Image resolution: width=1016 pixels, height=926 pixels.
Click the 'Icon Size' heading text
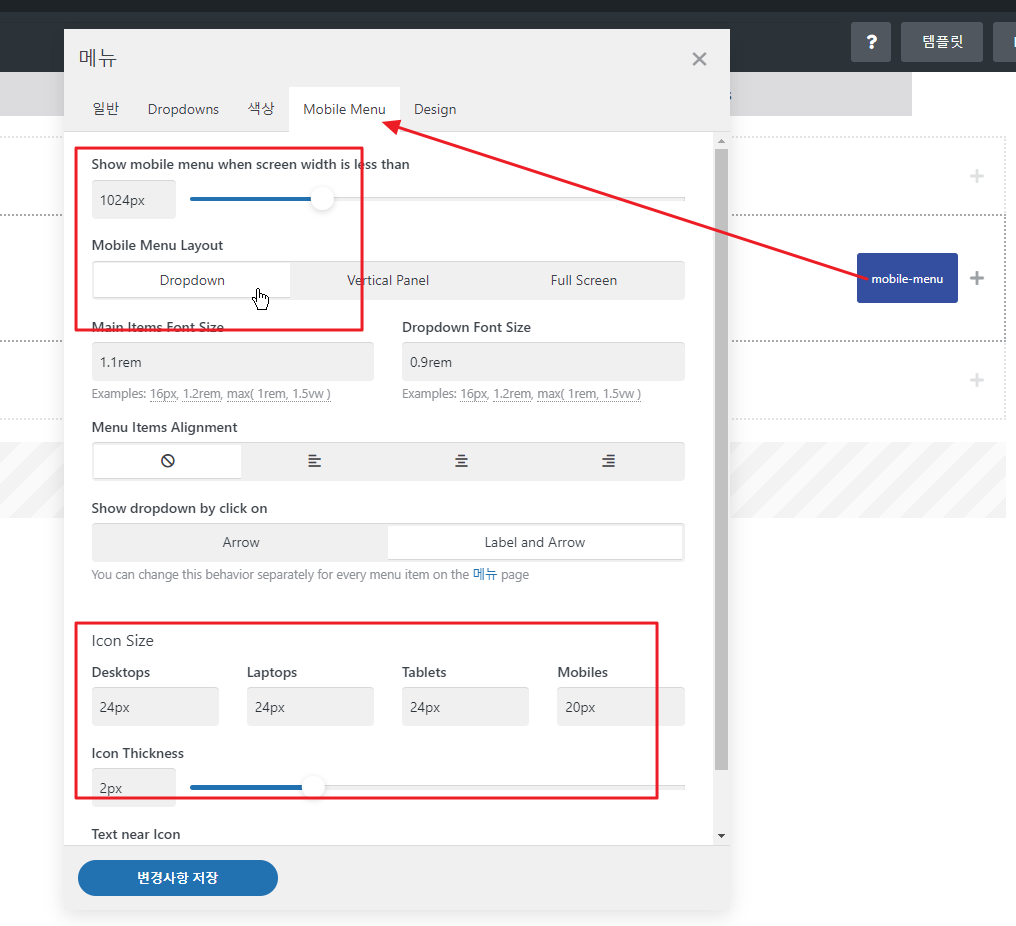pos(122,640)
